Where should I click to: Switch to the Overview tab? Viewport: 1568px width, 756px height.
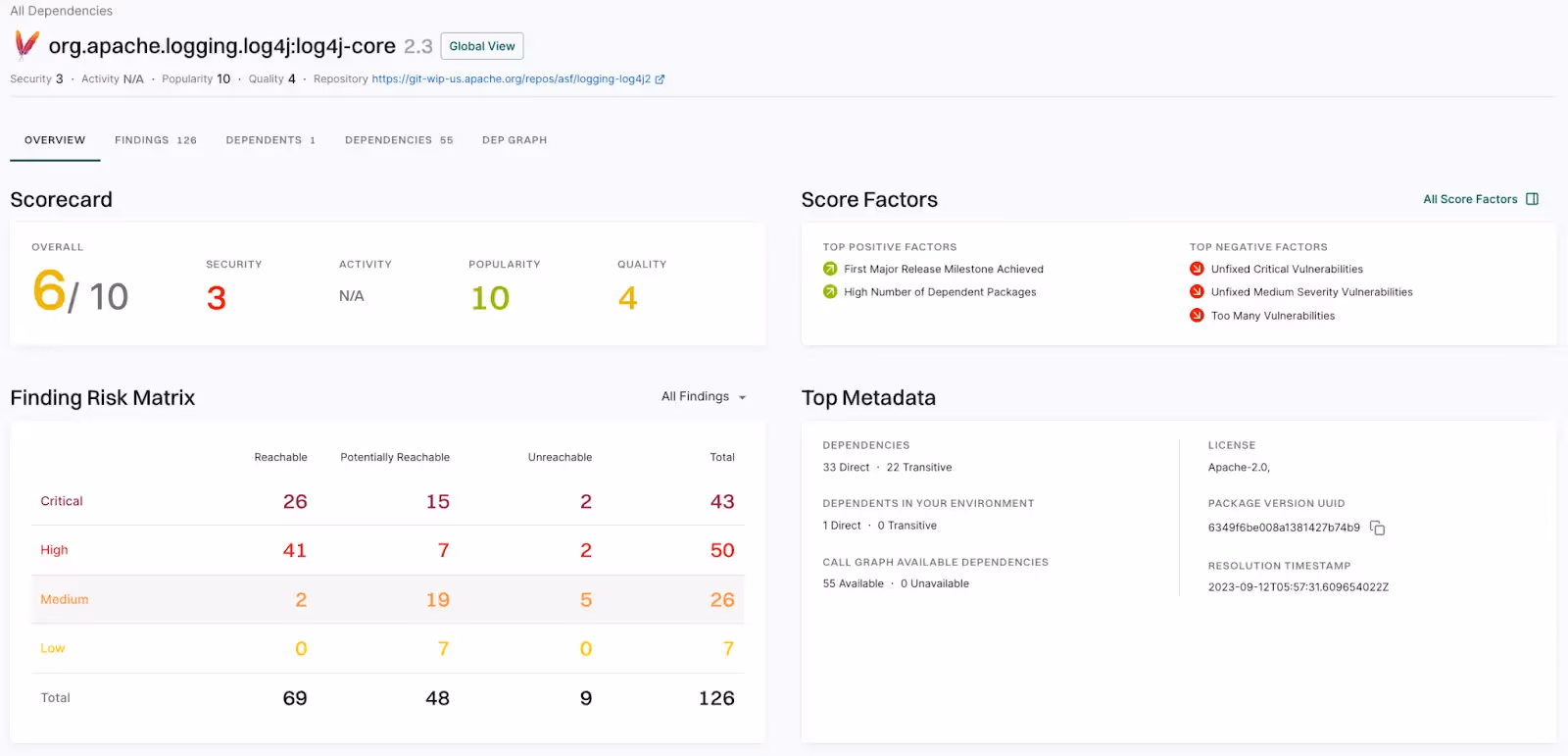55,140
